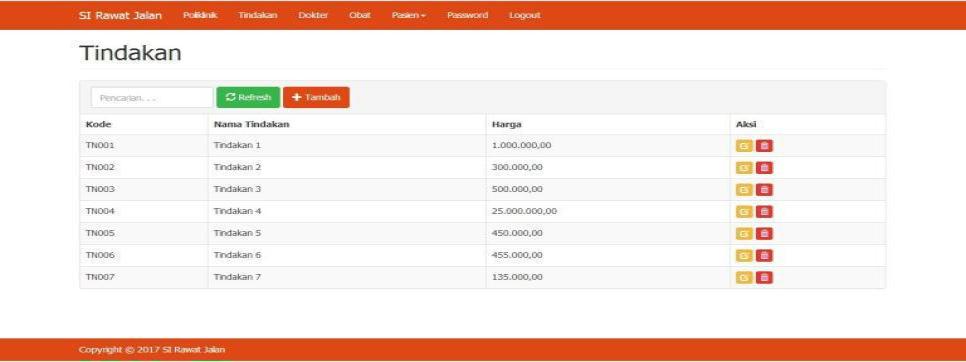
Task: Select Tindakan in the navbar
Action: (x=258, y=15)
